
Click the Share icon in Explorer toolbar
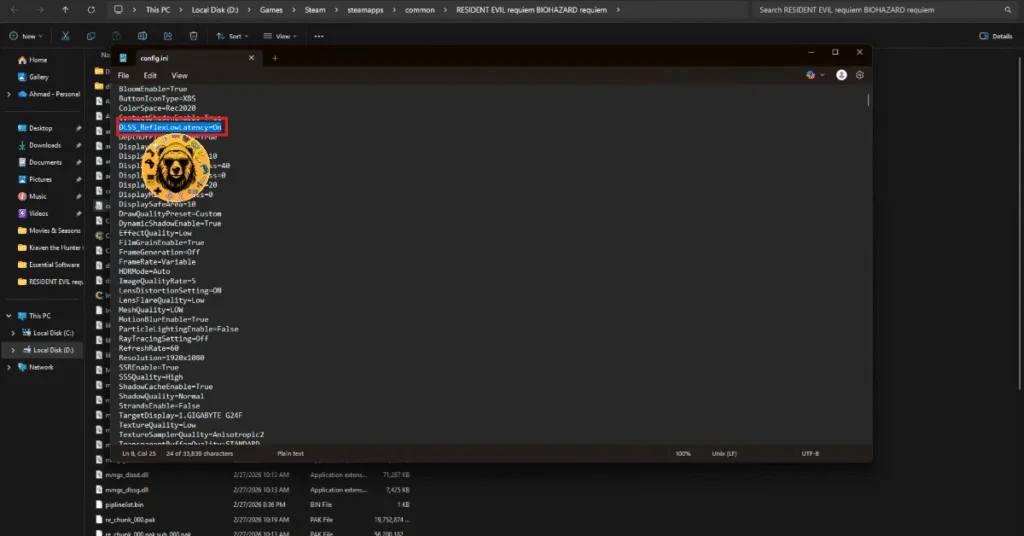(x=170, y=36)
